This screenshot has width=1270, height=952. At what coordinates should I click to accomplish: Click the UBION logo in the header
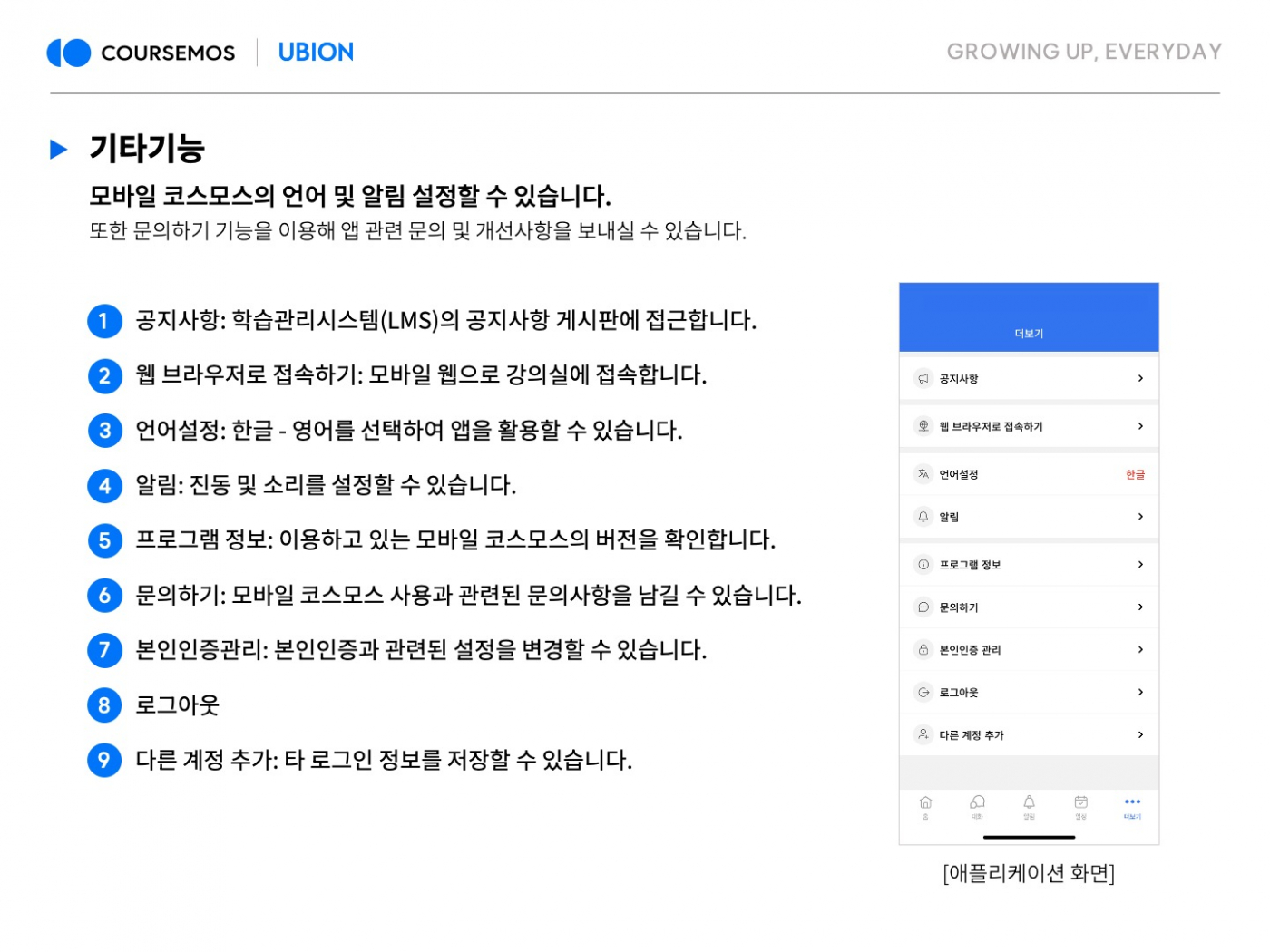[x=316, y=53]
